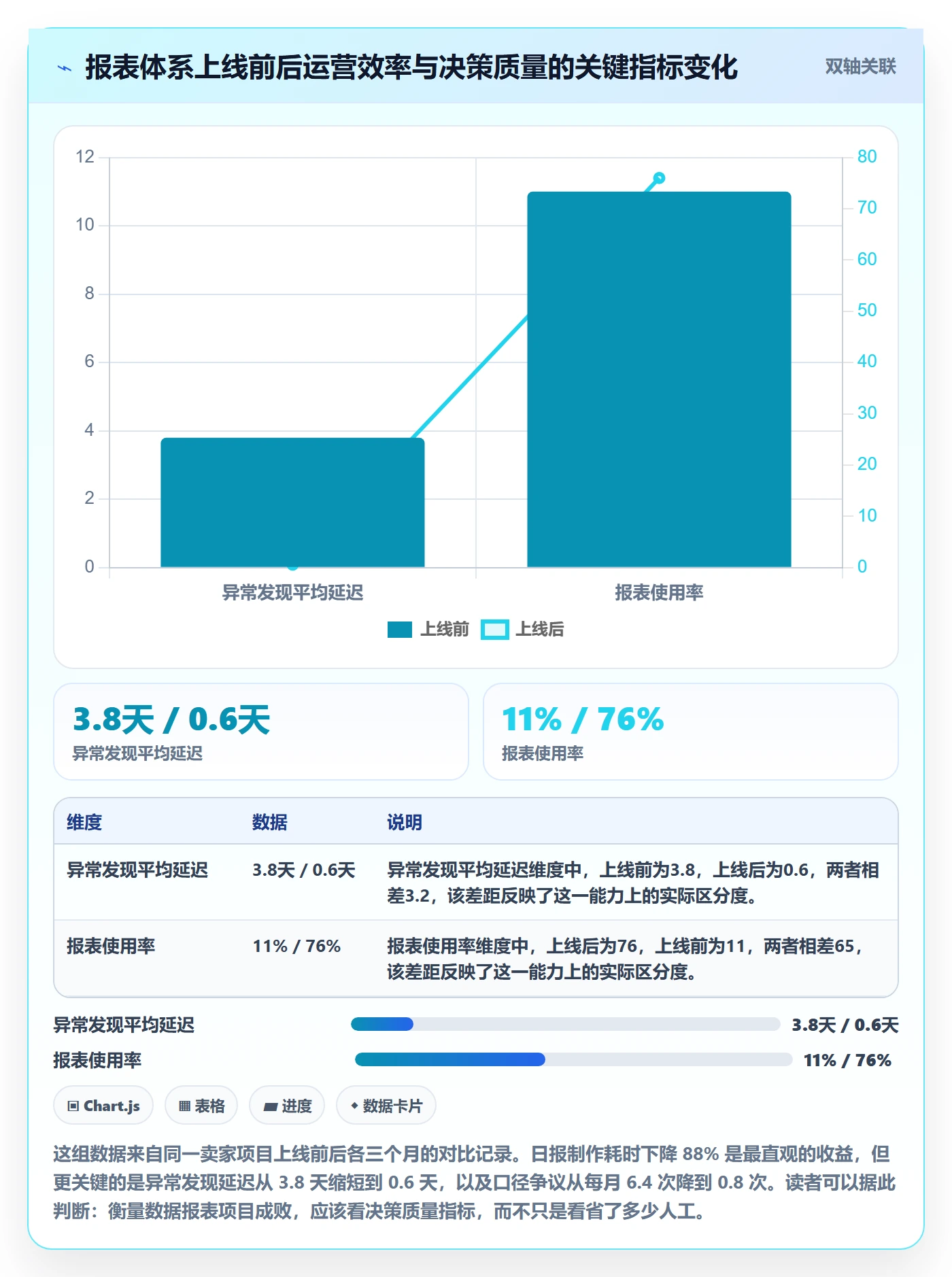Click the 11% / 76% table data cell

tap(296, 946)
